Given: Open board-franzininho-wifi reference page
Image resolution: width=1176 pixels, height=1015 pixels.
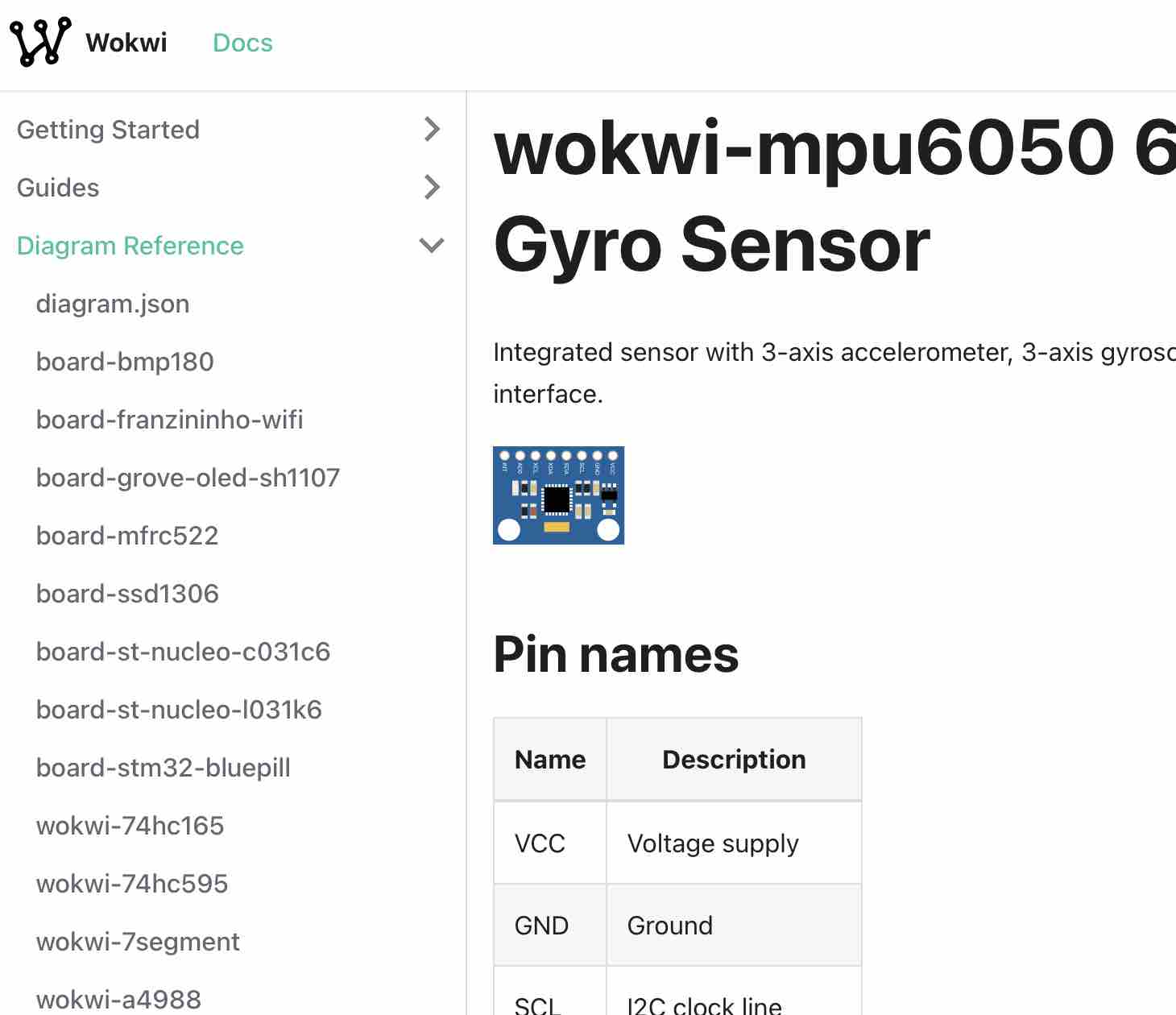Looking at the screenshot, I should point(169,420).
